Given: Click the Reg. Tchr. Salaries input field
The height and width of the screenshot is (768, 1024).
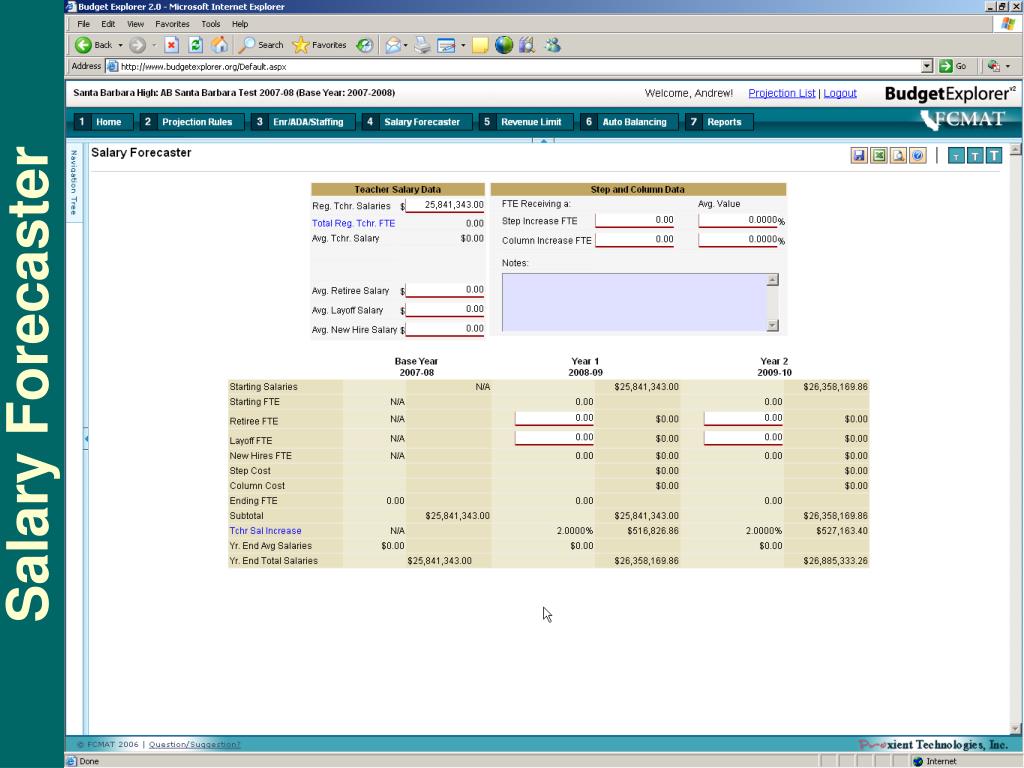Looking at the screenshot, I should (445, 203).
